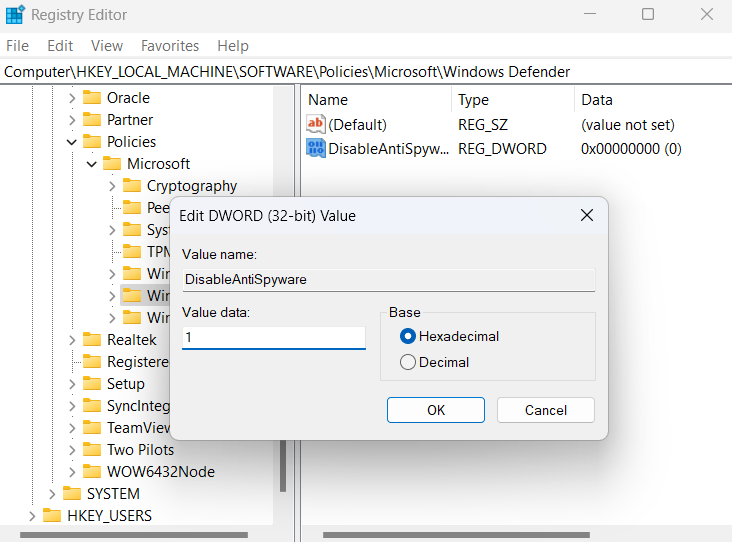Expand the Setup tree node
Image resolution: width=732 pixels, height=542 pixels.
point(72,384)
